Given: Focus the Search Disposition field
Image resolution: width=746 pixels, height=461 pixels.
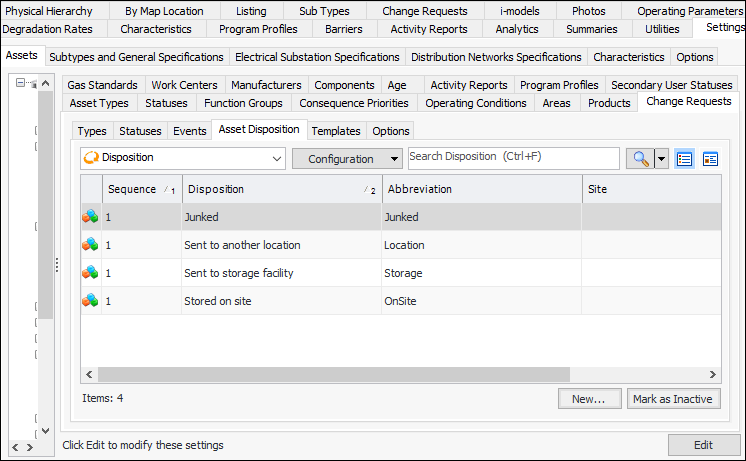Looking at the screenshot, I should point(513,158).
